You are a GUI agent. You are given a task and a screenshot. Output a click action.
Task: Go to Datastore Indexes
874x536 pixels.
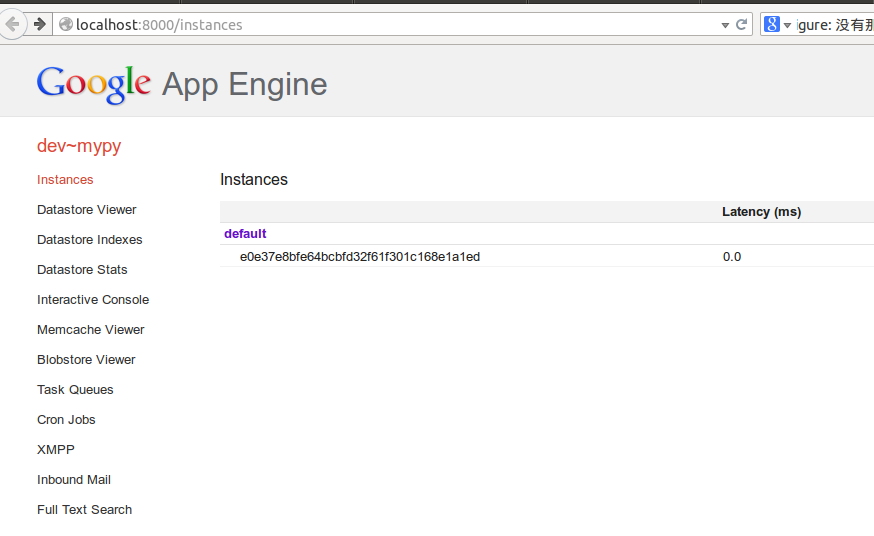pos(89,240)
